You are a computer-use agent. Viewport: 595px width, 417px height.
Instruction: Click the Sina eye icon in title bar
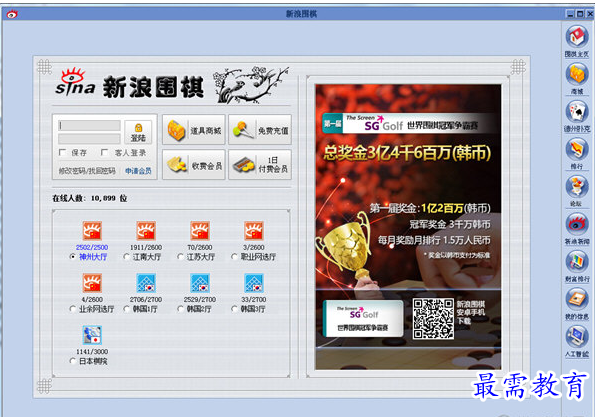[x=12, y=14]
